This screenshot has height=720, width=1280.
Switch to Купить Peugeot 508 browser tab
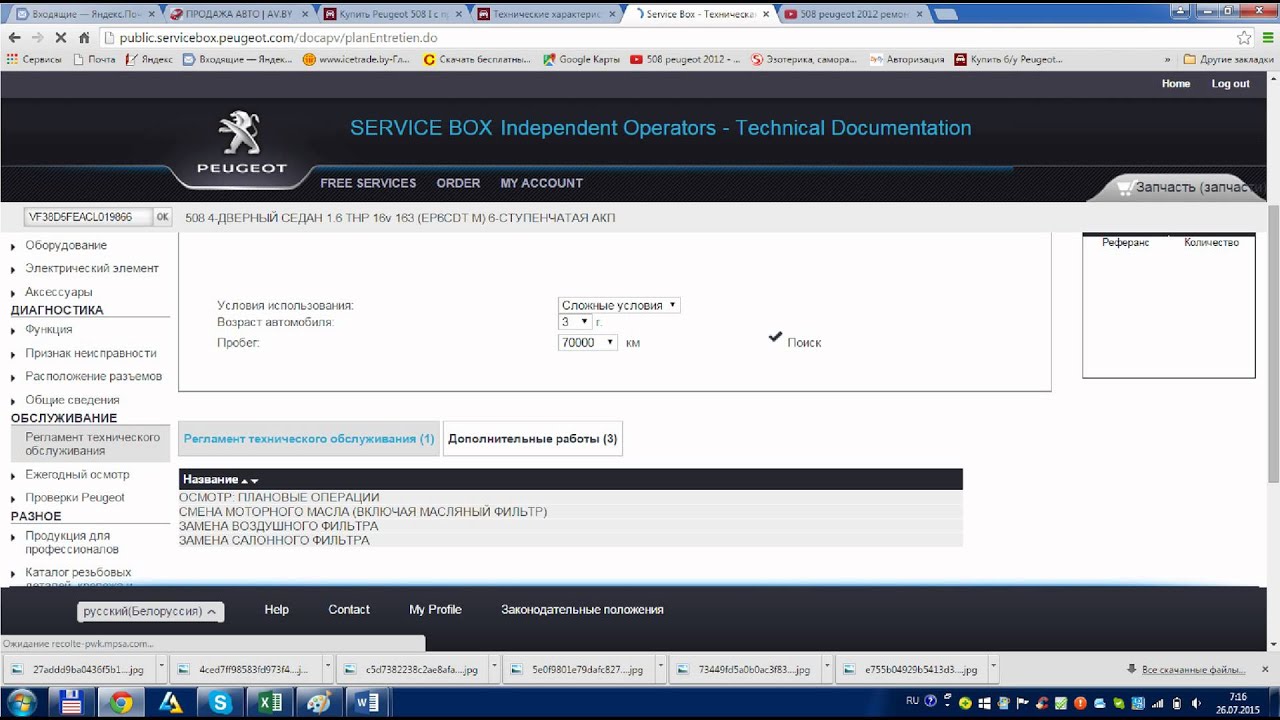[391, 14]
